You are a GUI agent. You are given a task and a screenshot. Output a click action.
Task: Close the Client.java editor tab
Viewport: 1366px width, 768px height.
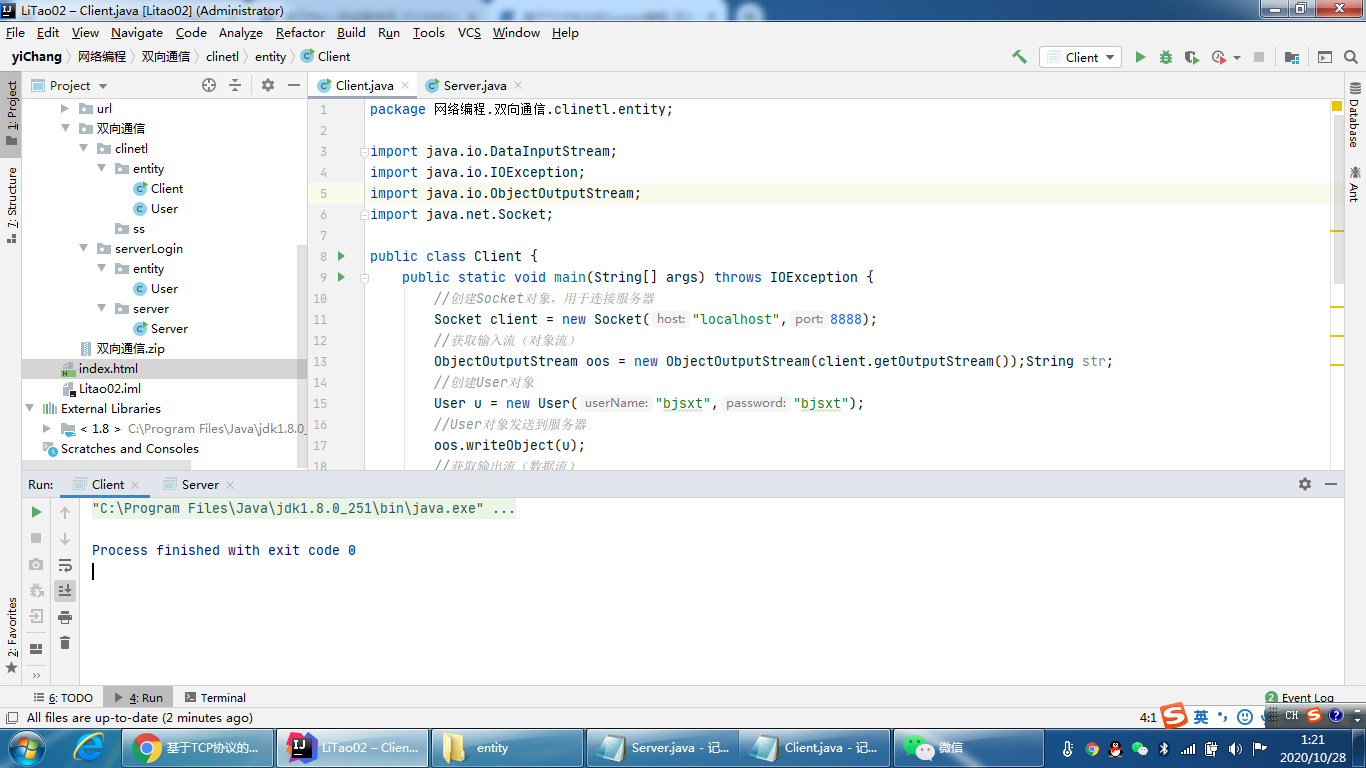(404, 86)
